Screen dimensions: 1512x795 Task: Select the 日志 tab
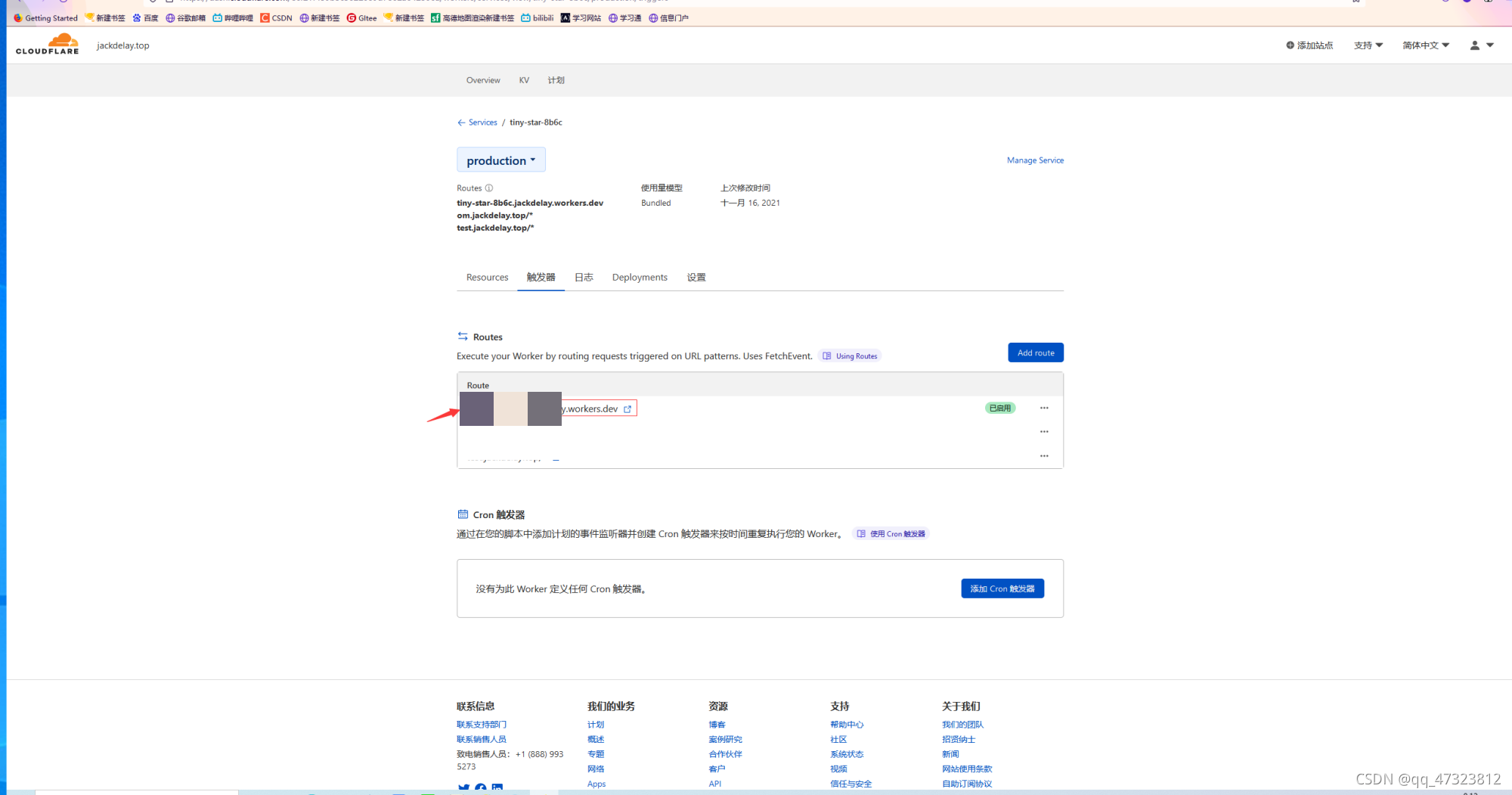coord(584,278)
